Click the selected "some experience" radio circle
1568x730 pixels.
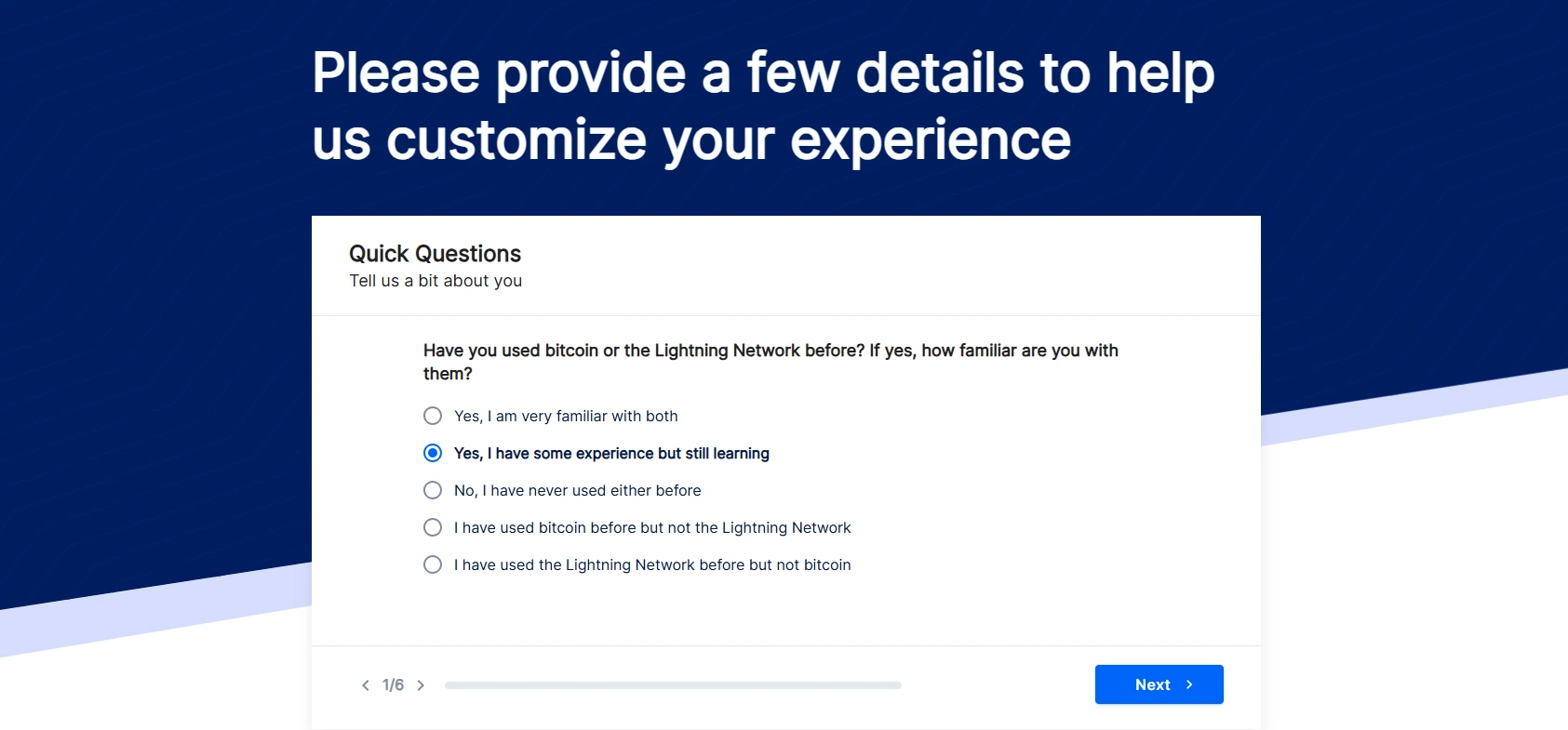pos(433,453)
